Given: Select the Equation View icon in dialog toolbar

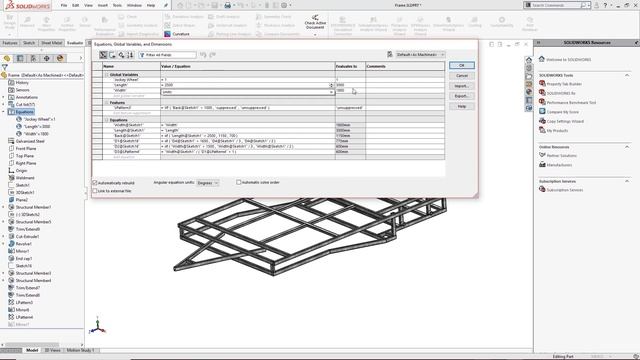Looking at the screenshot, I should tap(103, 55).
